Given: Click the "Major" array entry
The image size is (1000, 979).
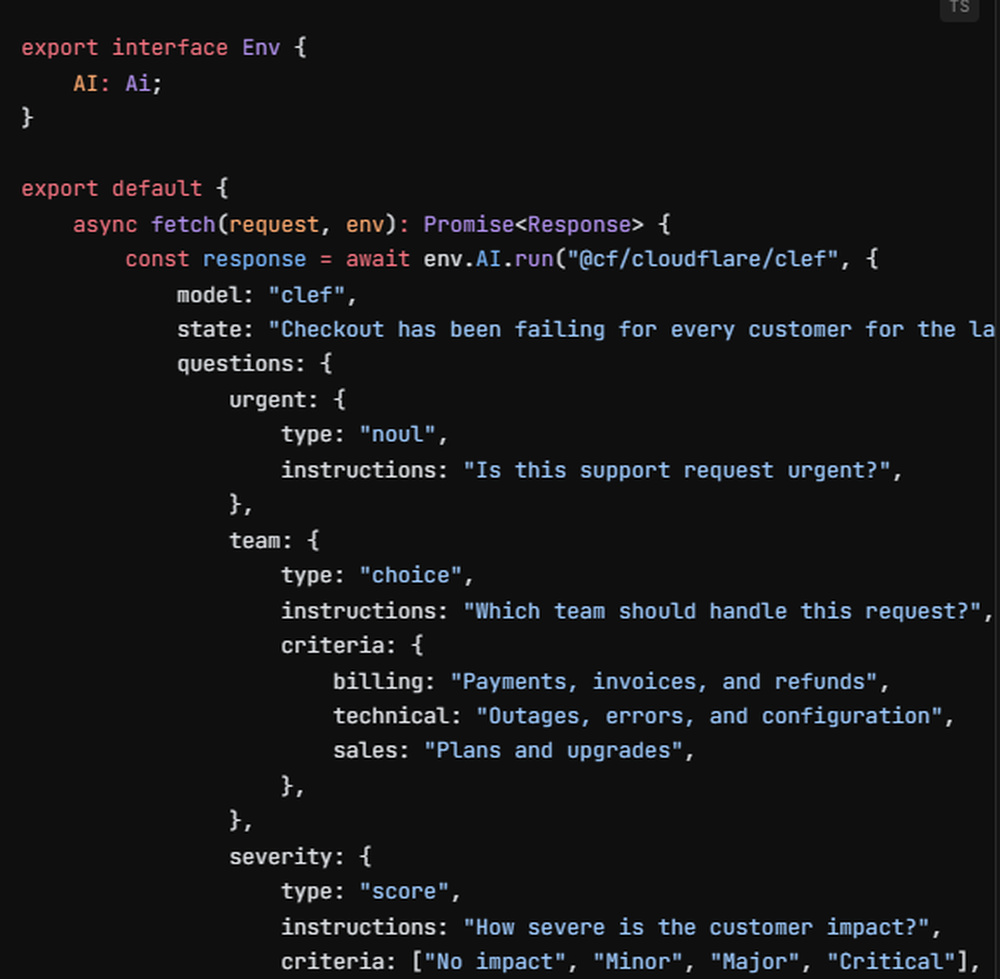Looking at the screenshot, I should [x=754, y=962].
